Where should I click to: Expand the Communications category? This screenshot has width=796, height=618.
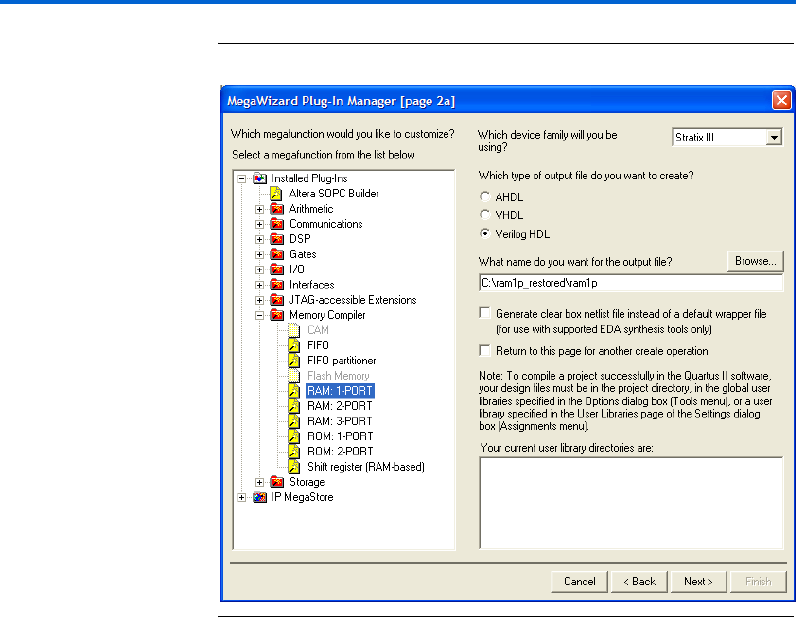pyautogui.click(x=259, y=224)
